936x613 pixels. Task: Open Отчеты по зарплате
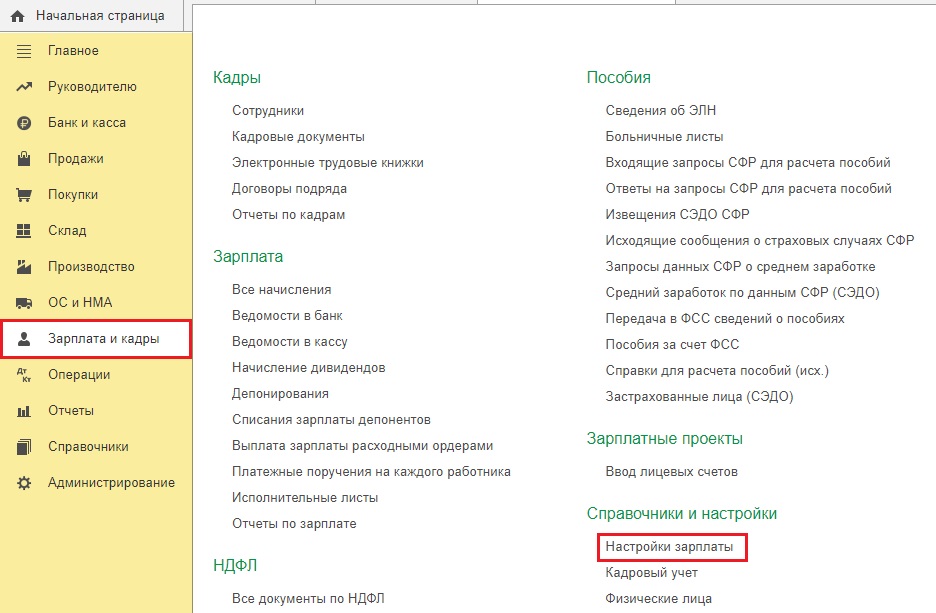tap(294, 523)
